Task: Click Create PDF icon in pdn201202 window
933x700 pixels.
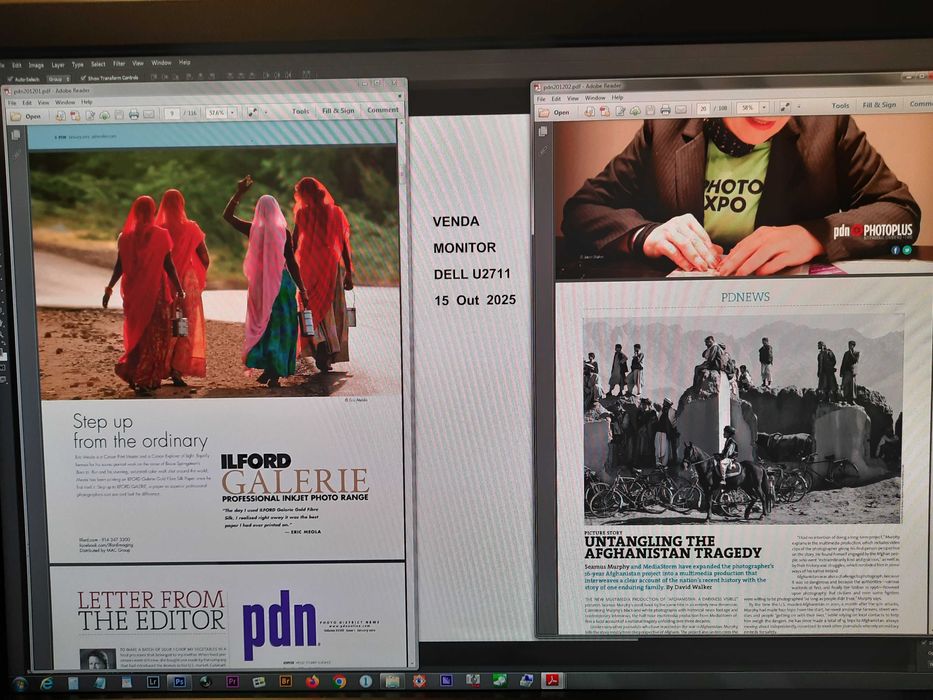Action: pyautogui.click(x=590, y=111)
